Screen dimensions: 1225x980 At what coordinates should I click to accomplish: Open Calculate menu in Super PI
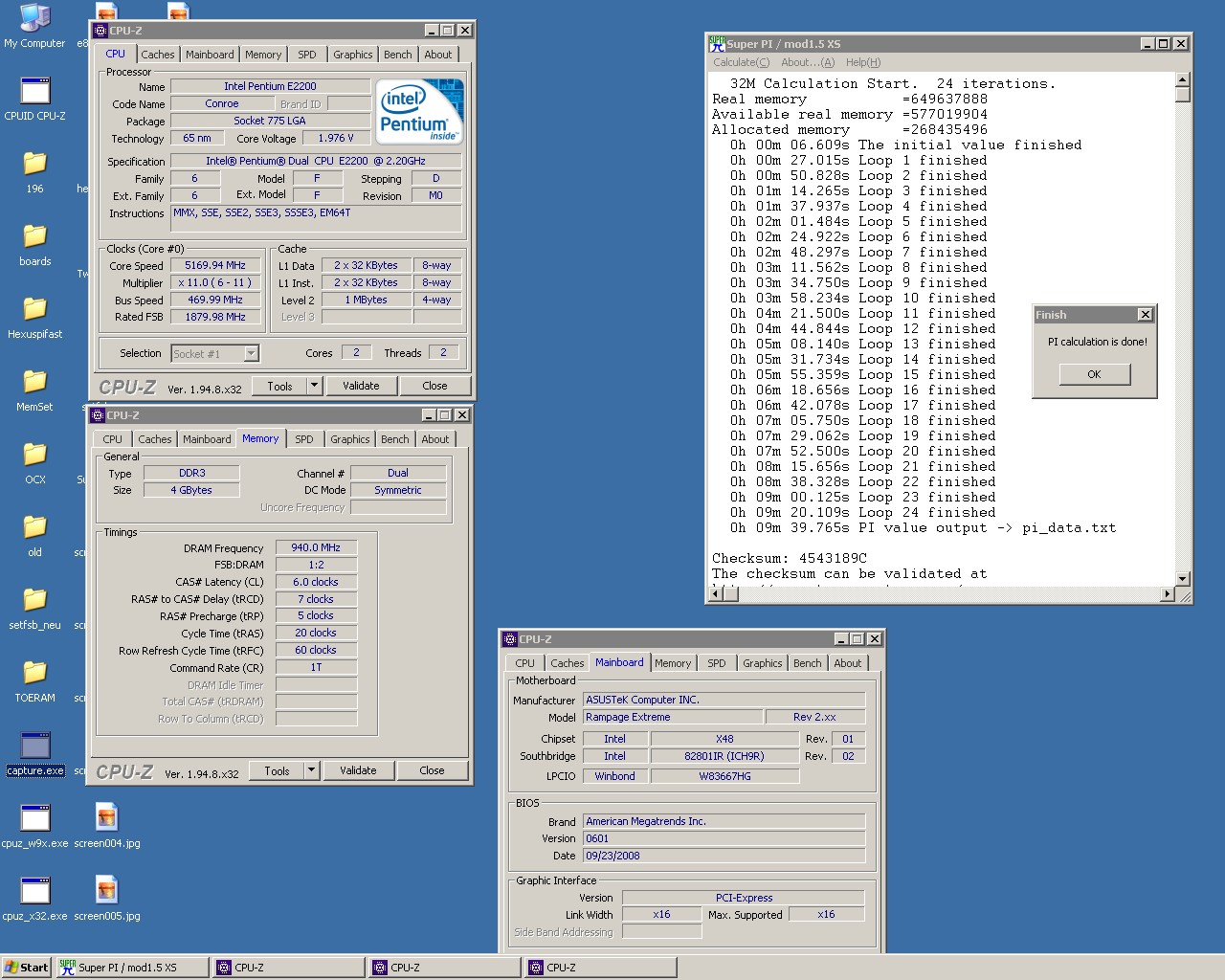pyautogui.click(x=741, y=62)
